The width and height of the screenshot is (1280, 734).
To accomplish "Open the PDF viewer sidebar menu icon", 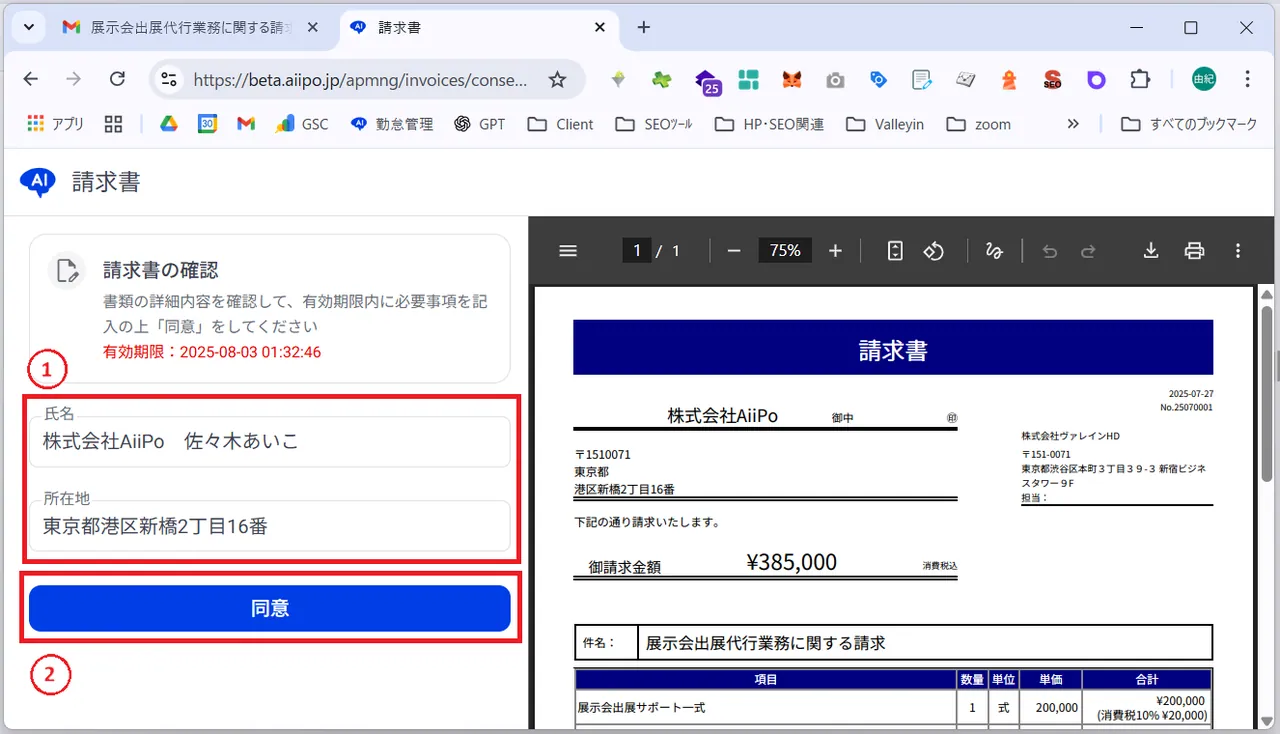I will pyautogui.click(x=568, y=251).
